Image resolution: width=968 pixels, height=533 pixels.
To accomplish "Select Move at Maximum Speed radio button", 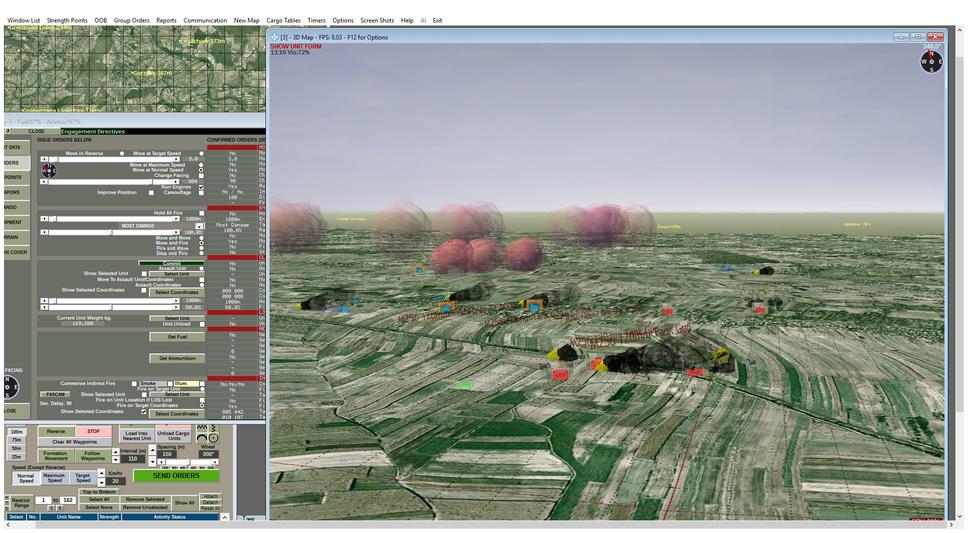I will click(x=201, y=165).
